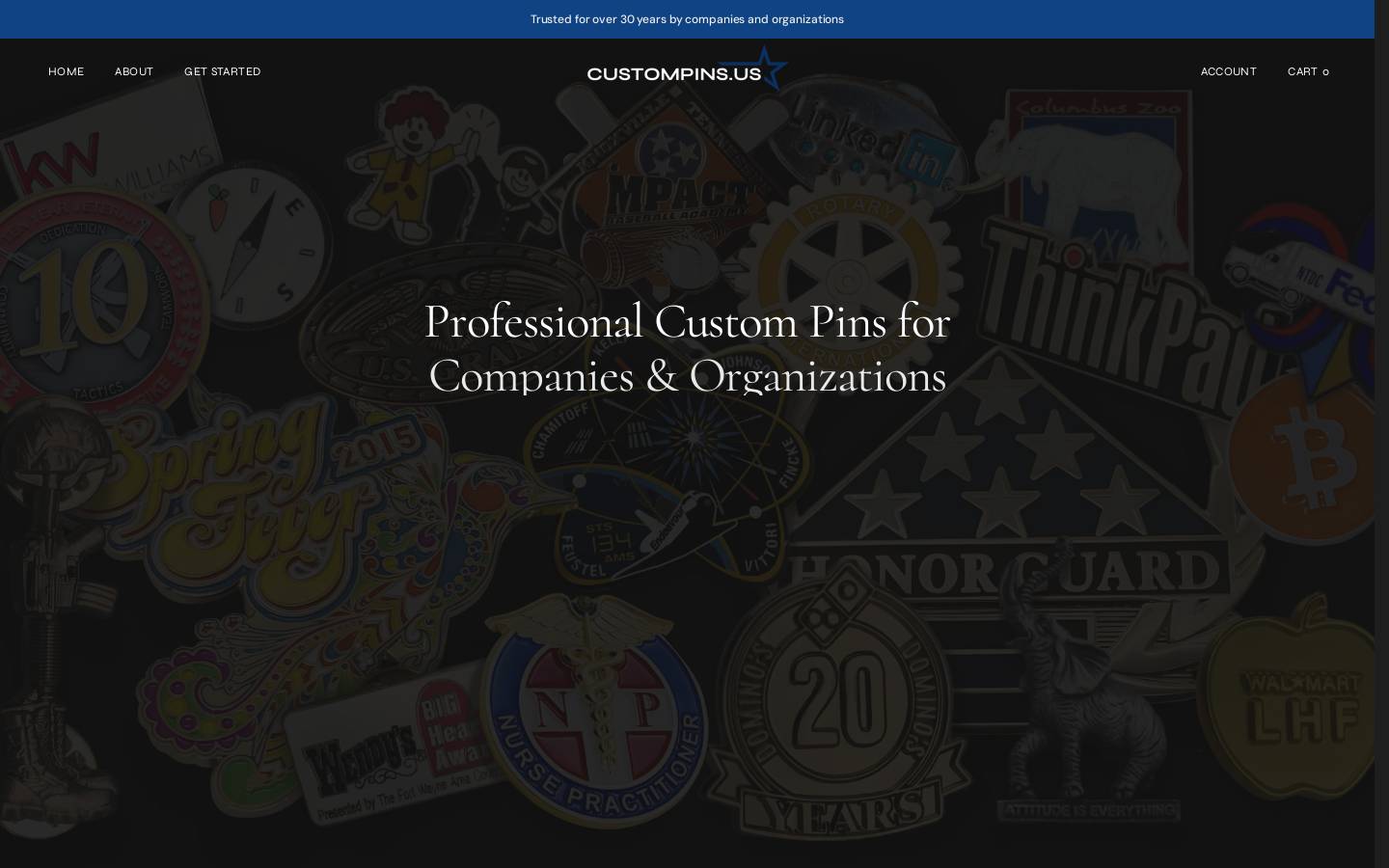
Task: Click the top announcement bar text
Action: (687, 19)
